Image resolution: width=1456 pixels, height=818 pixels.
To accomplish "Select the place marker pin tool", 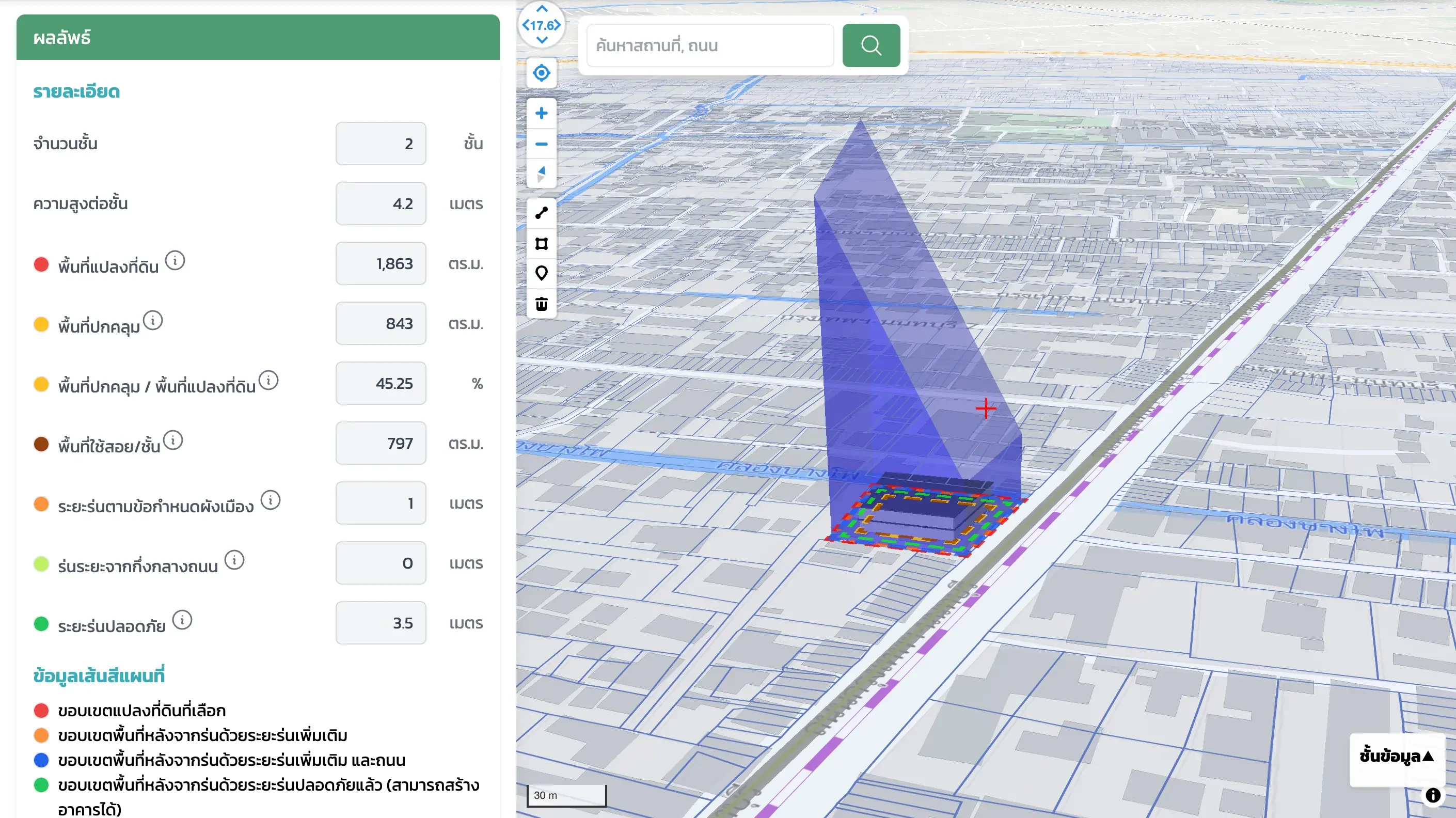I will pyautogui.click(x=541, y=274).
